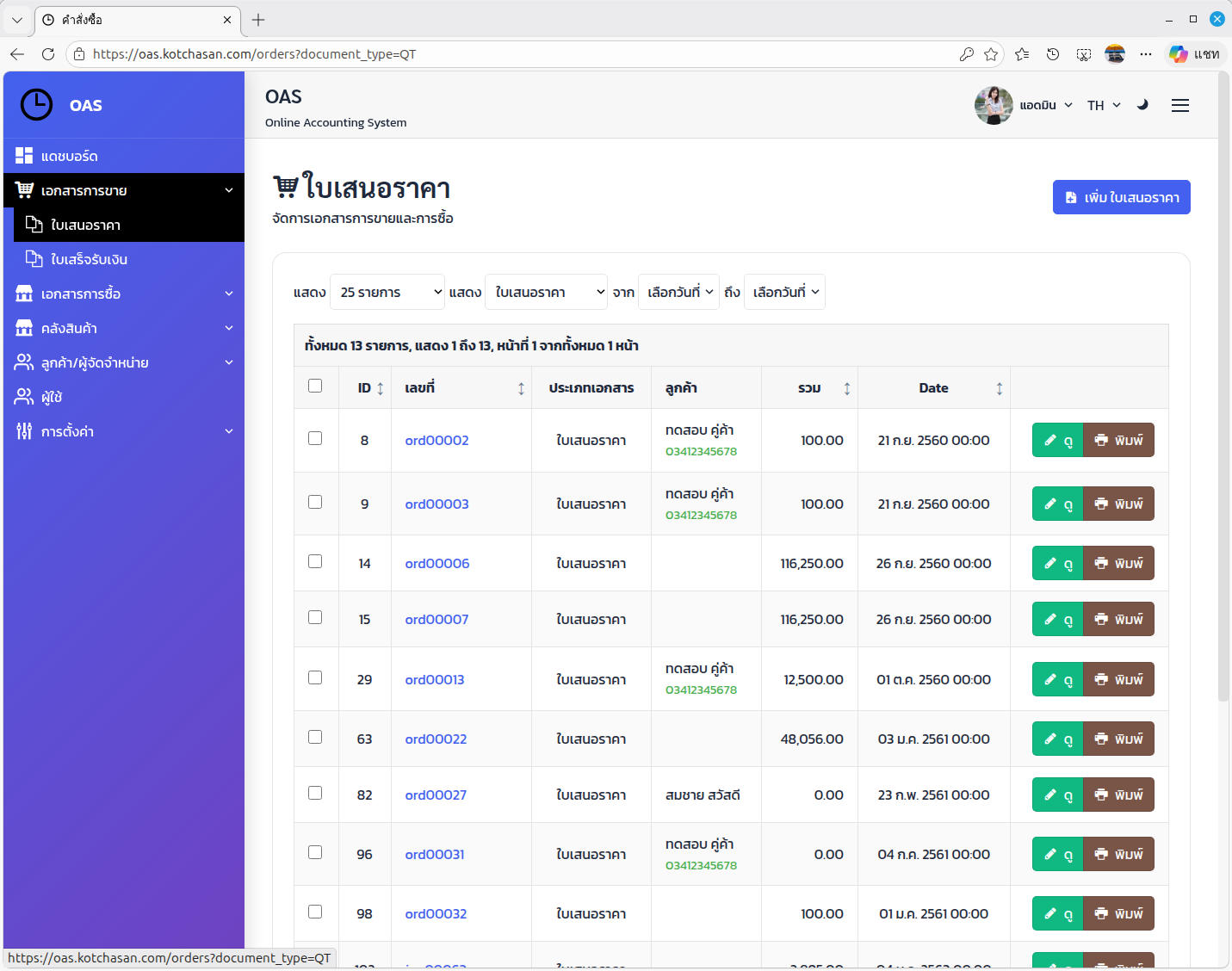
Task: Click the edit button for ord00003
Action: coord(1057,504)
